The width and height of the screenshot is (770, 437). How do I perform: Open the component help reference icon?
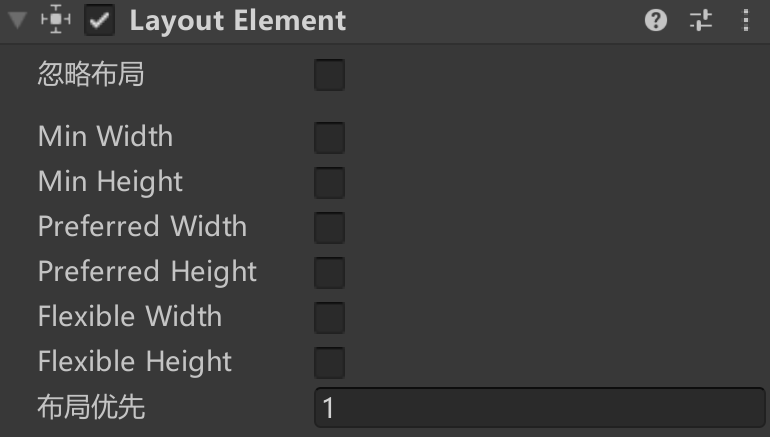[656, 21]
